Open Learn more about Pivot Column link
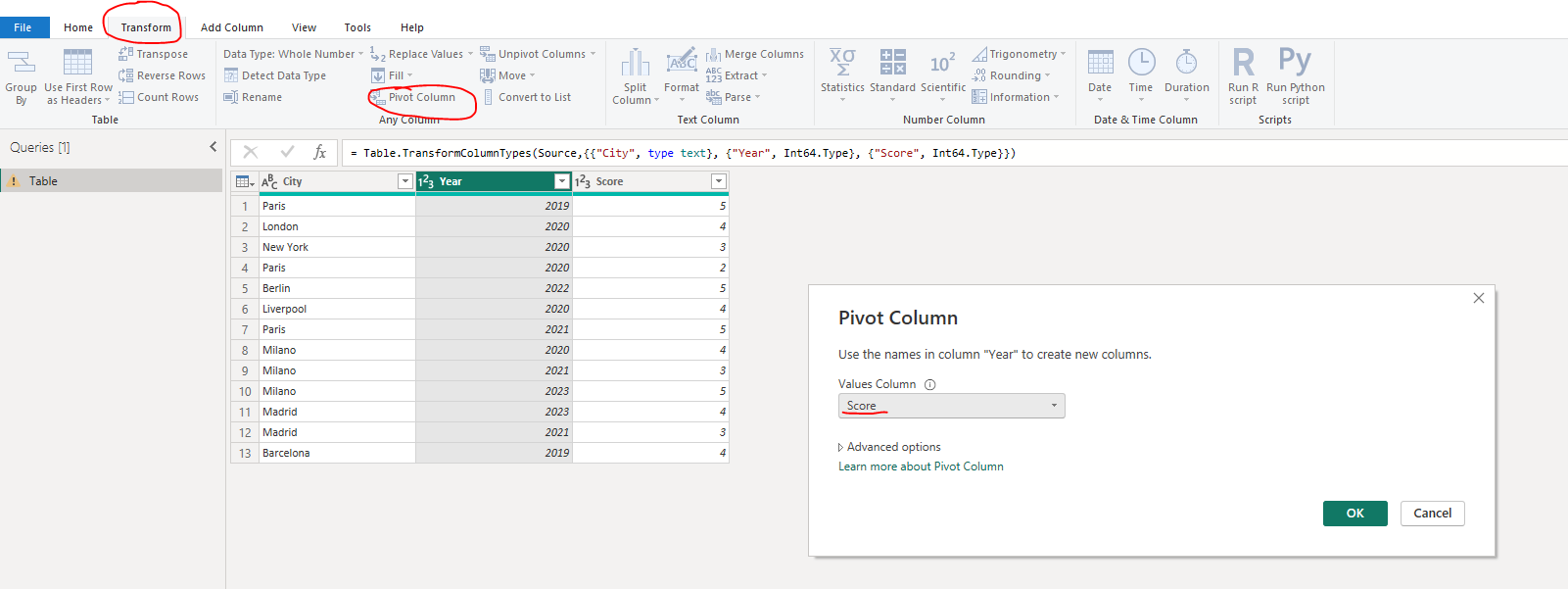This screenshot has width=1568, height=589. [x=921, y=466]
